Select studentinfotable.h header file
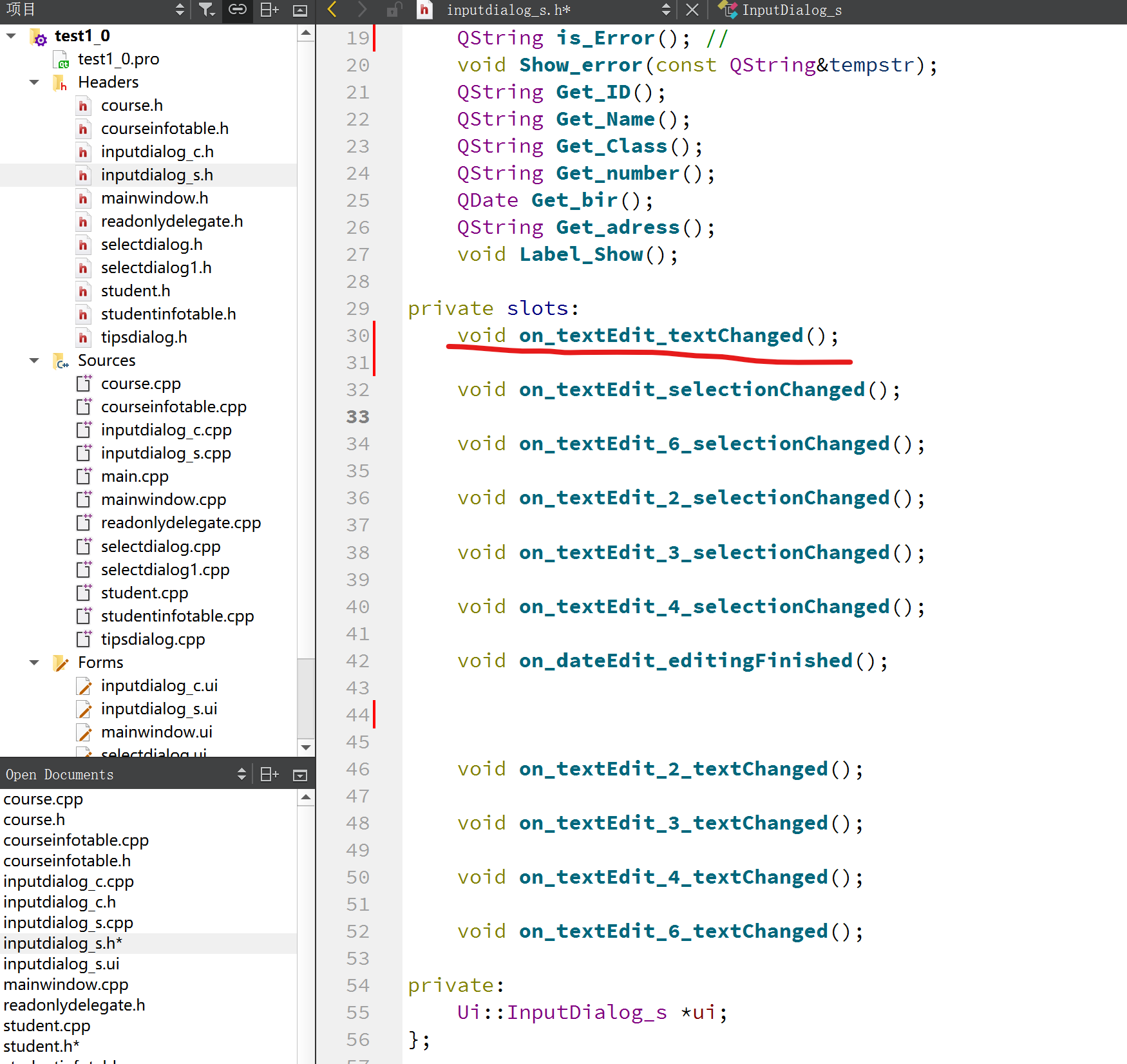The height and width of the screenshot is (1064, 1127). click(169, 314)
